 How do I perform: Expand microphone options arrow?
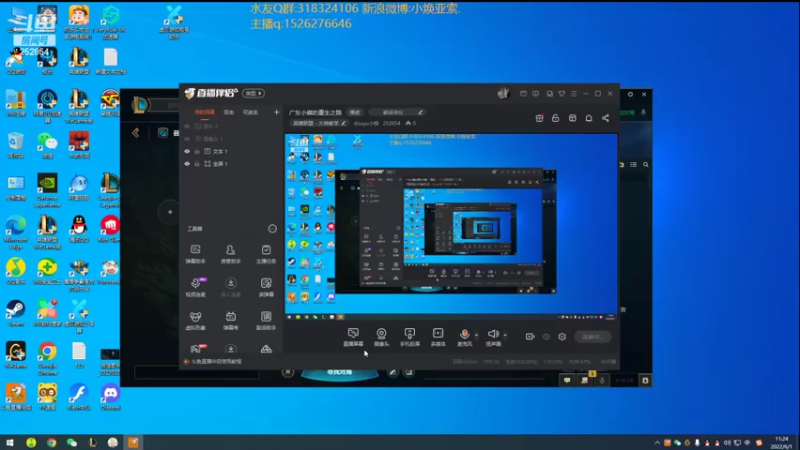pos(477,335)
